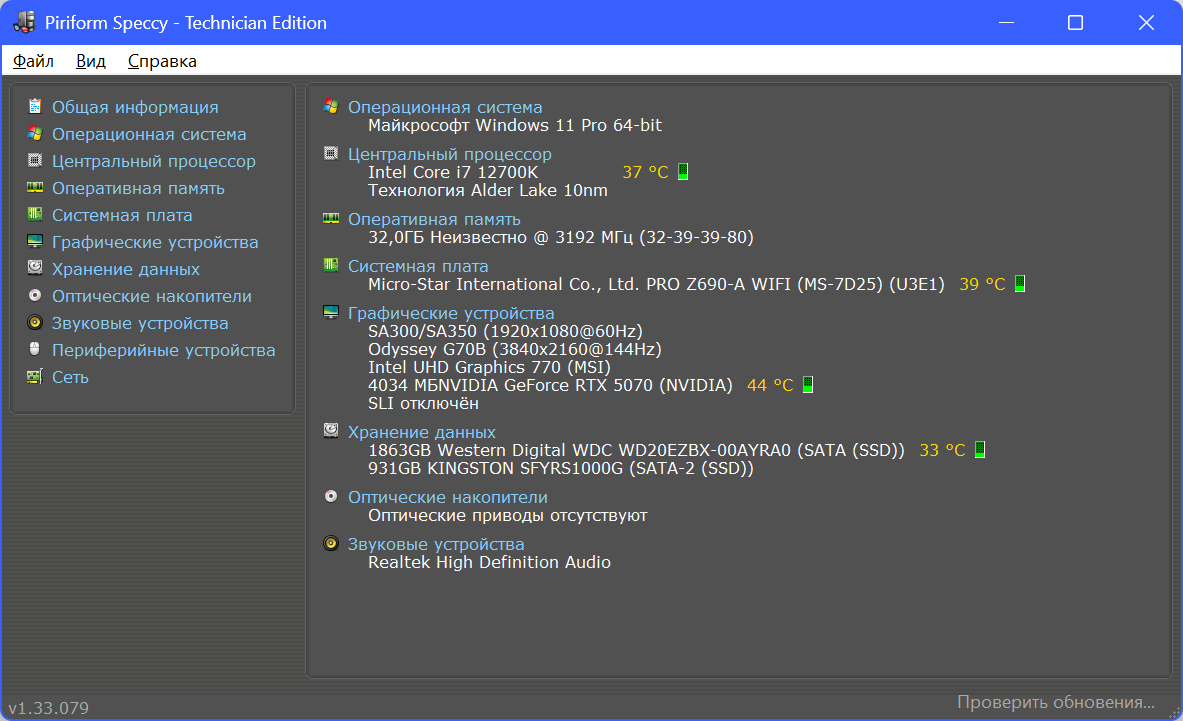
Task: Select Графические устройства in the sidebar
Action: 155,243
